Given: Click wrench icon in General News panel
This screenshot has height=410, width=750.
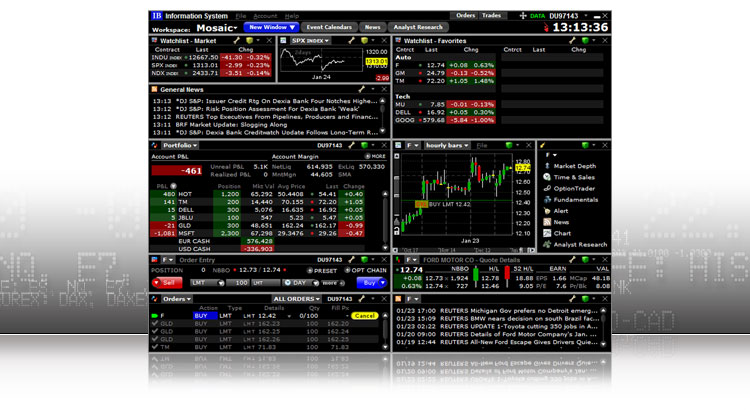Looking at the screenshot, I should 362,89.
